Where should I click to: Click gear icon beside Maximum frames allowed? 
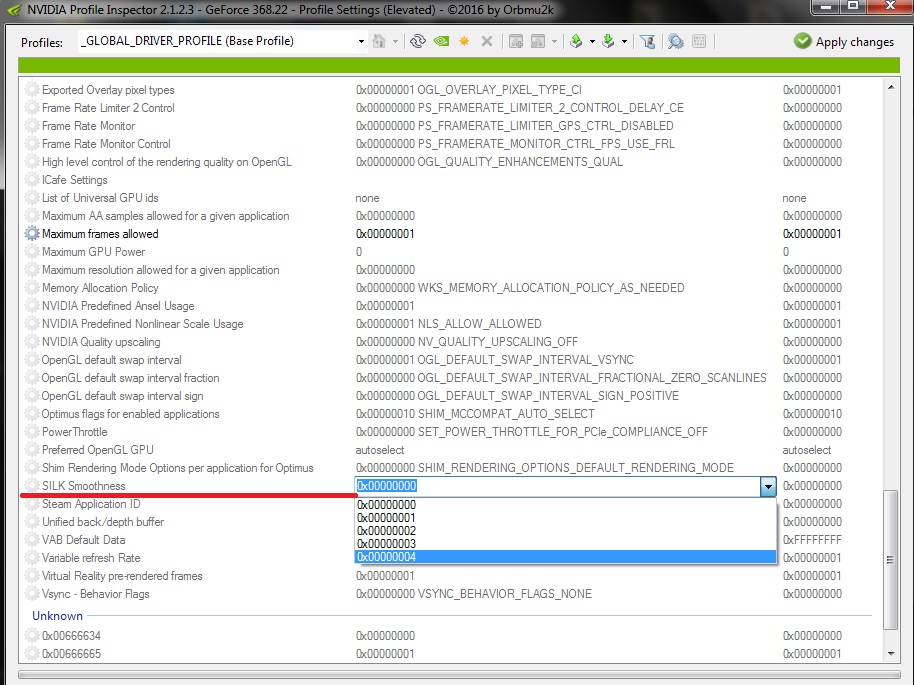point(31,234)
